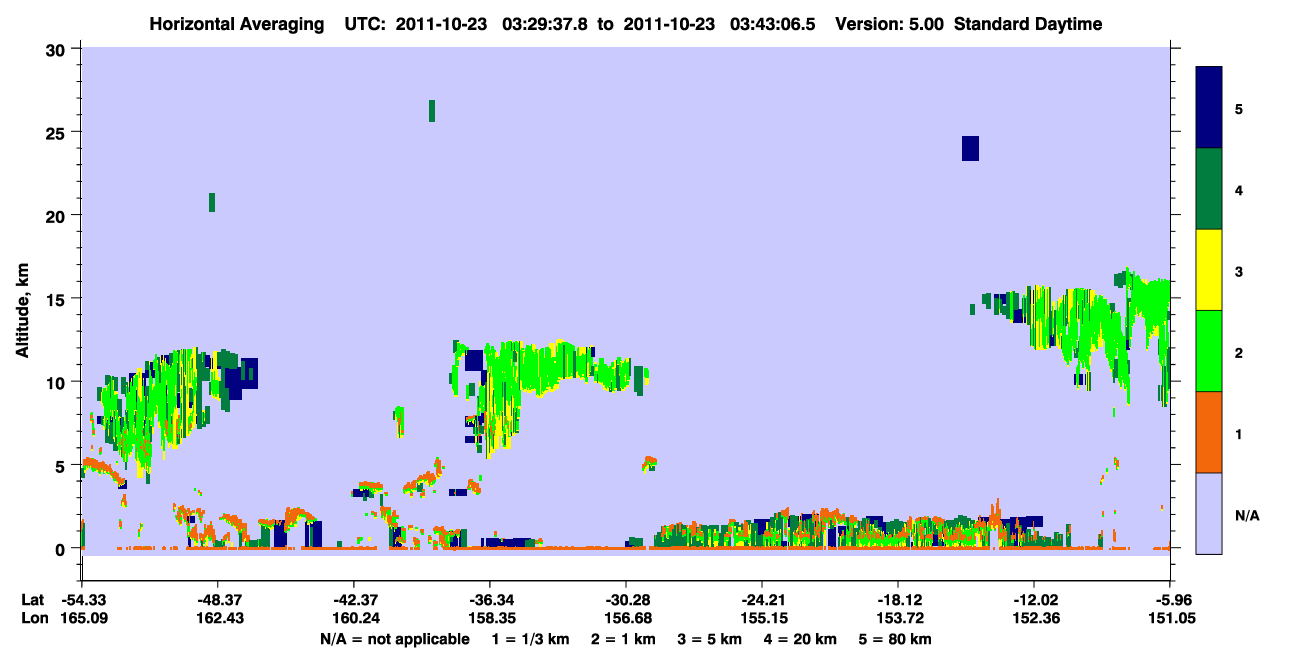Click the latitude value '-12.02'

click(1034, 600)
